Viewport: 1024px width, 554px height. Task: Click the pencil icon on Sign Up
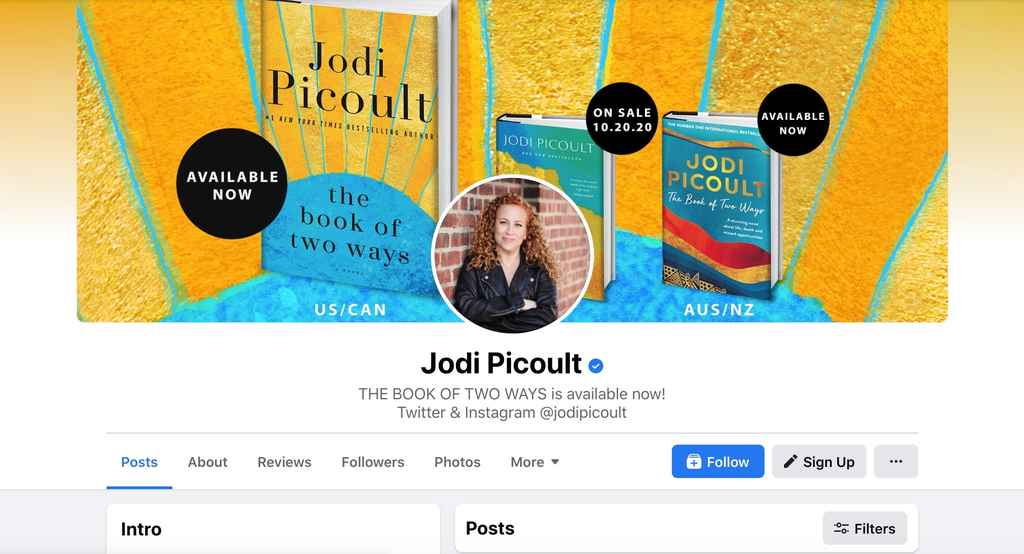pyautogui.click(x=790, y=461)
